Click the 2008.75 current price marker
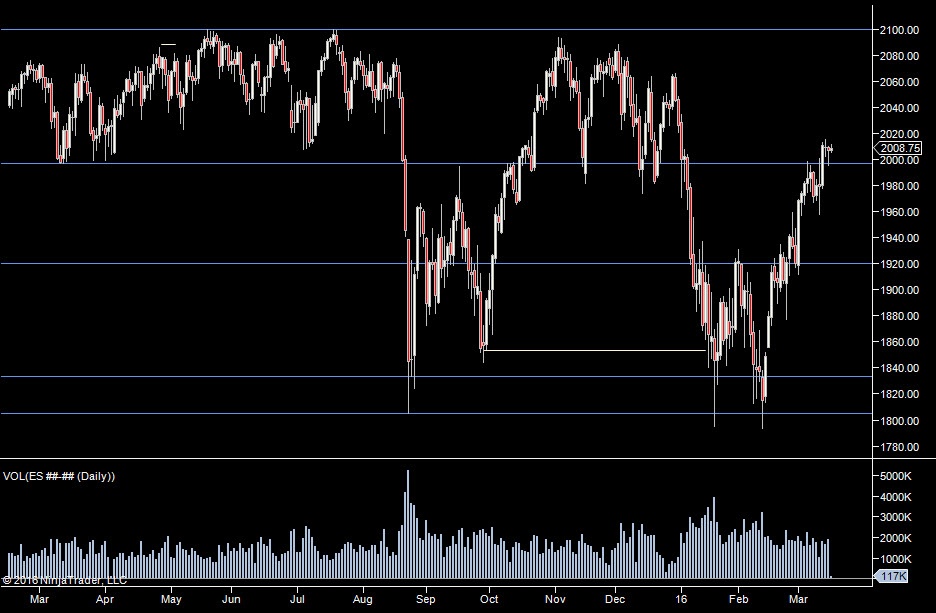This screenshot has width=936, height=613. tap(901, 149)
